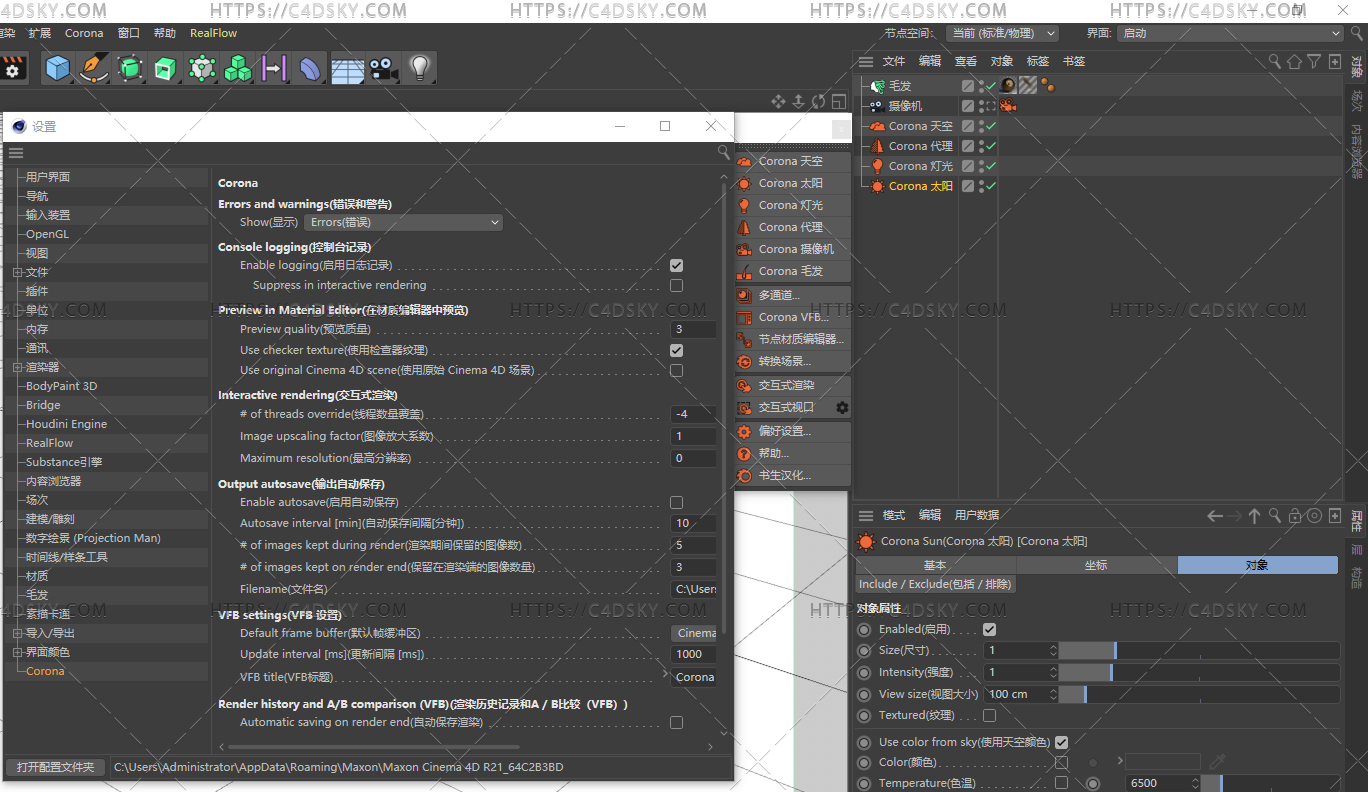Click 交互式渲染 entry
1368x792 pixels.
click(793, 385)
